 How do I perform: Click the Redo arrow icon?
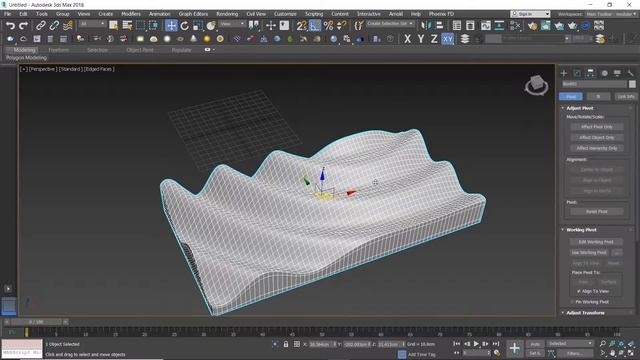(24, 26)
